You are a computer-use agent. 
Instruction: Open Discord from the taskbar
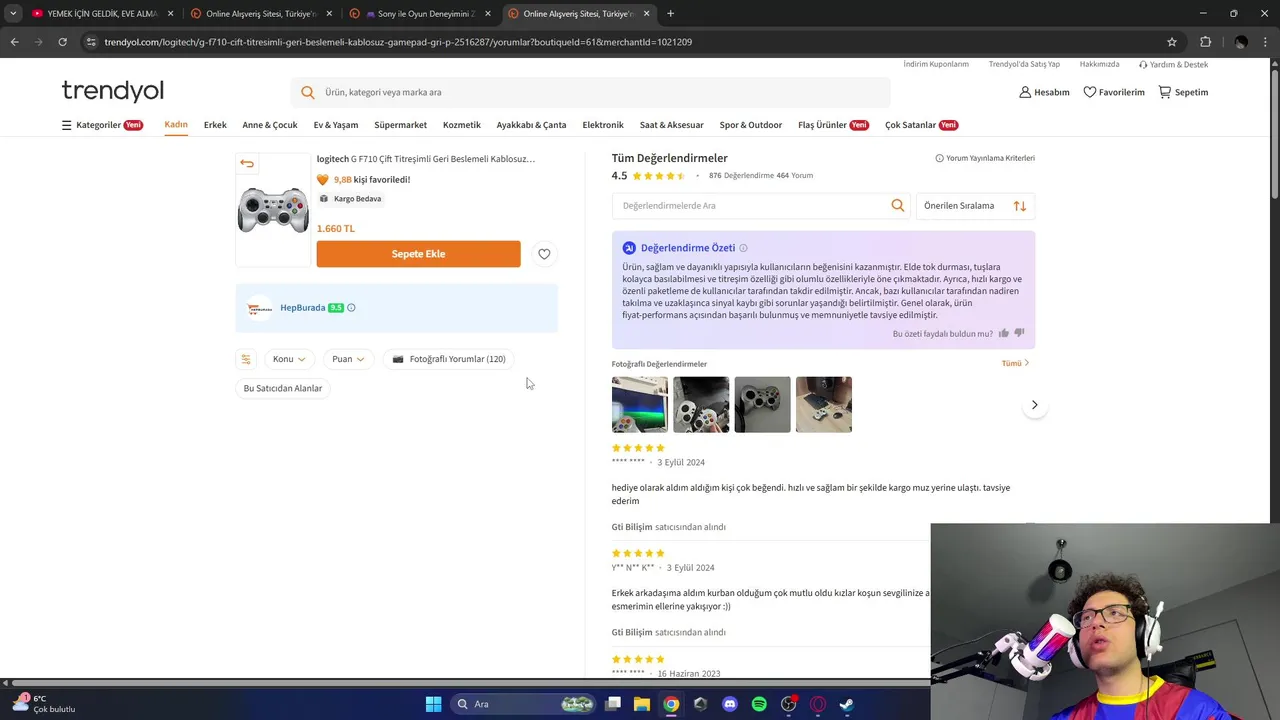click(x=729, y=704)
